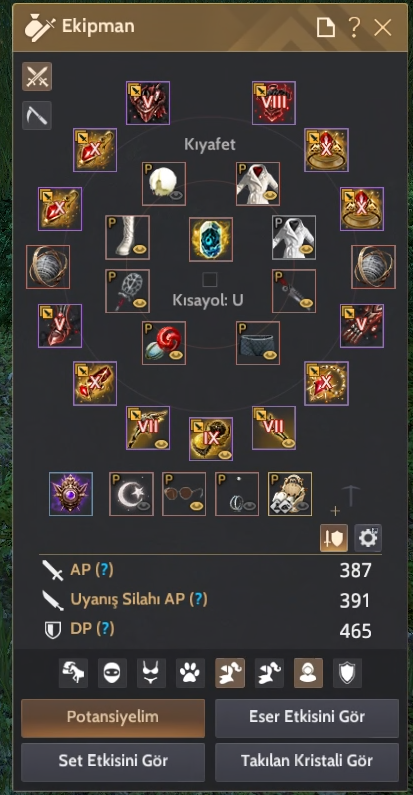The width and height of the screenshot is (413, 795).
Task: Open the gear settings cog icon
Action: (x=368, y=538)
